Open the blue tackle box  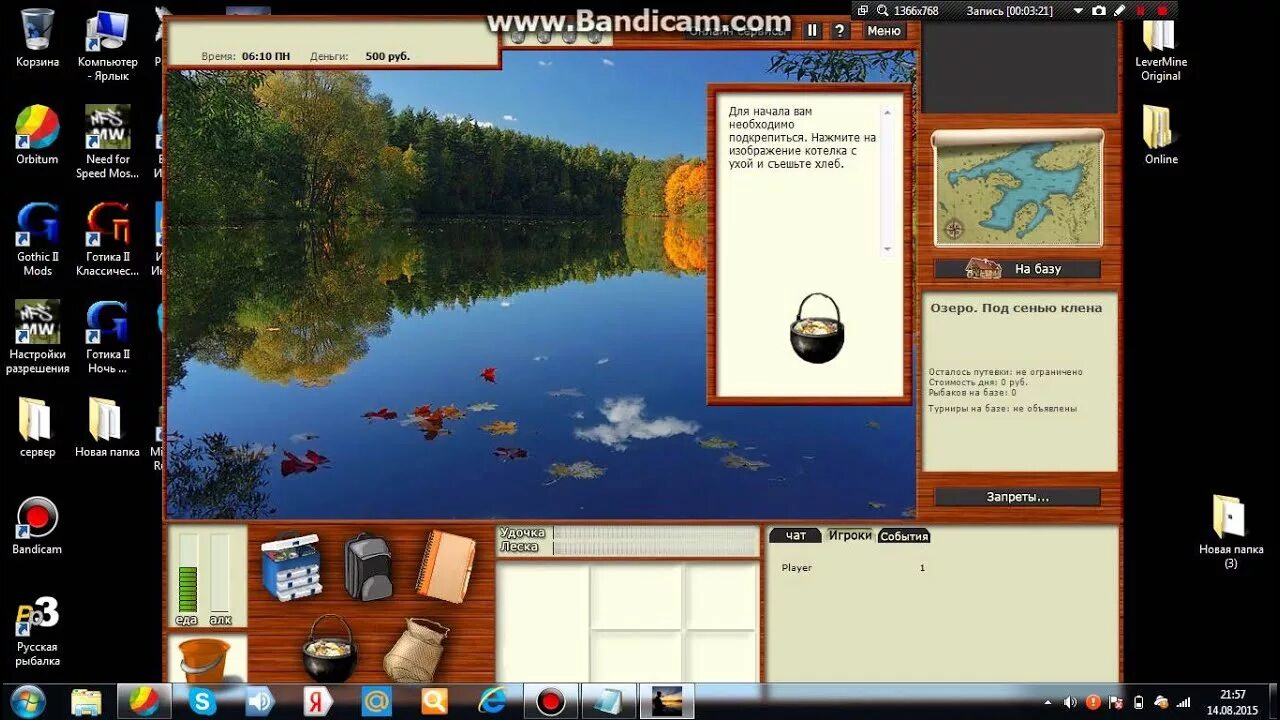291,567
